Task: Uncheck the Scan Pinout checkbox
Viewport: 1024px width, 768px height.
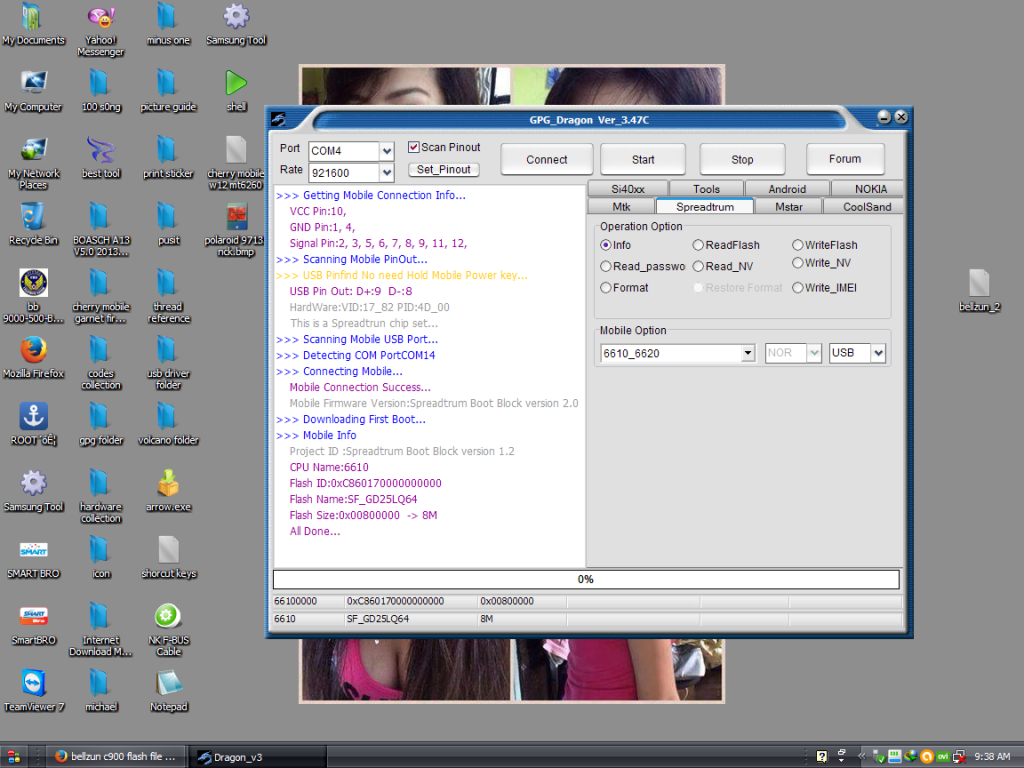Action: [414, 148]
